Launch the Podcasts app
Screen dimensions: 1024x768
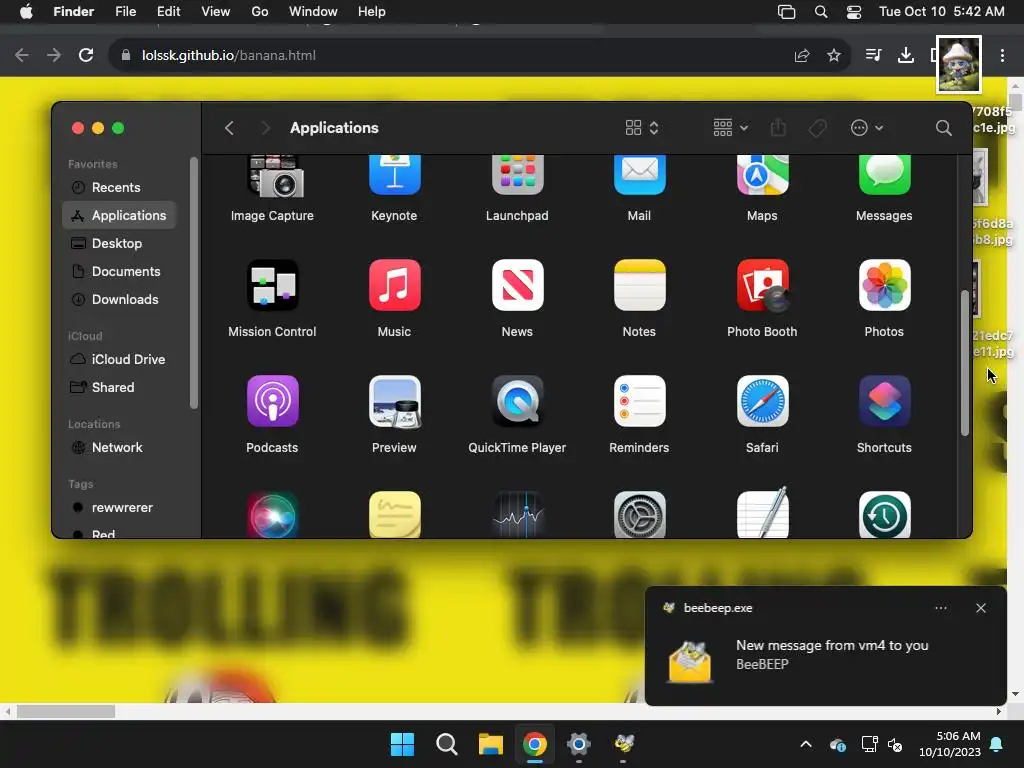coord(272,401)
